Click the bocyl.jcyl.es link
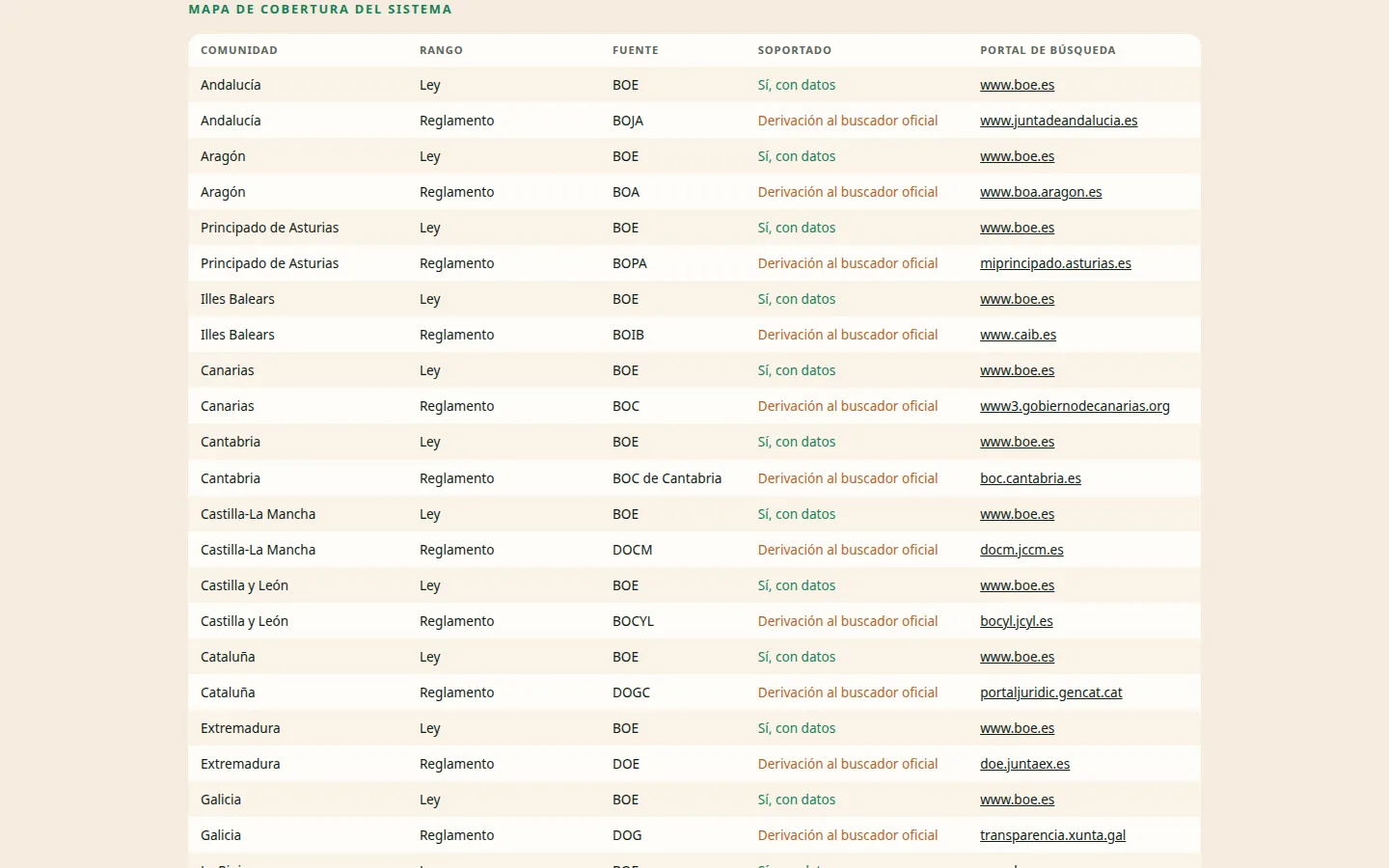The height and width of the screenshot is (868, 1389). pos(1016,621)
